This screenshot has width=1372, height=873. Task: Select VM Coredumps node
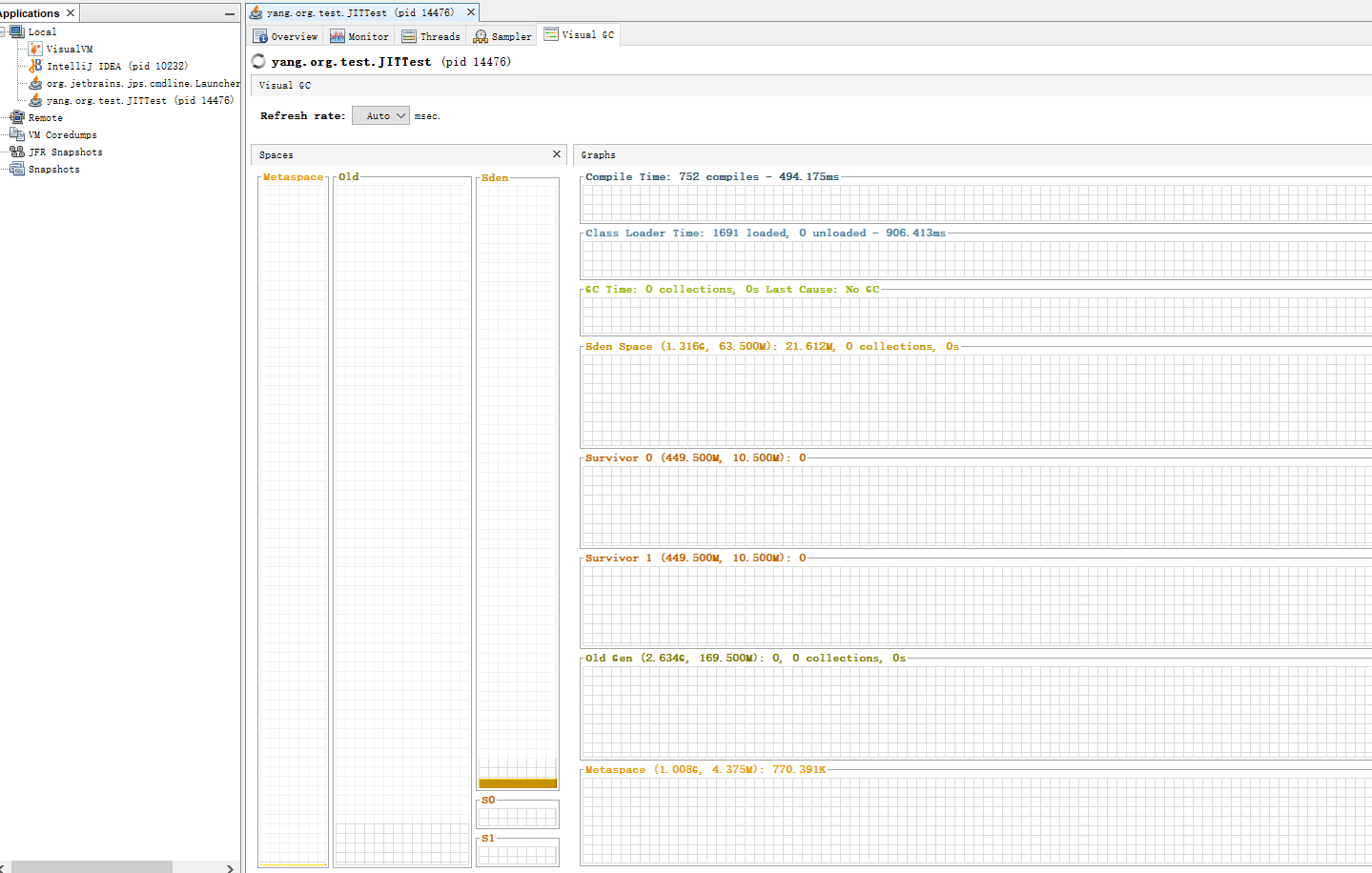click(x=62, y=134)
